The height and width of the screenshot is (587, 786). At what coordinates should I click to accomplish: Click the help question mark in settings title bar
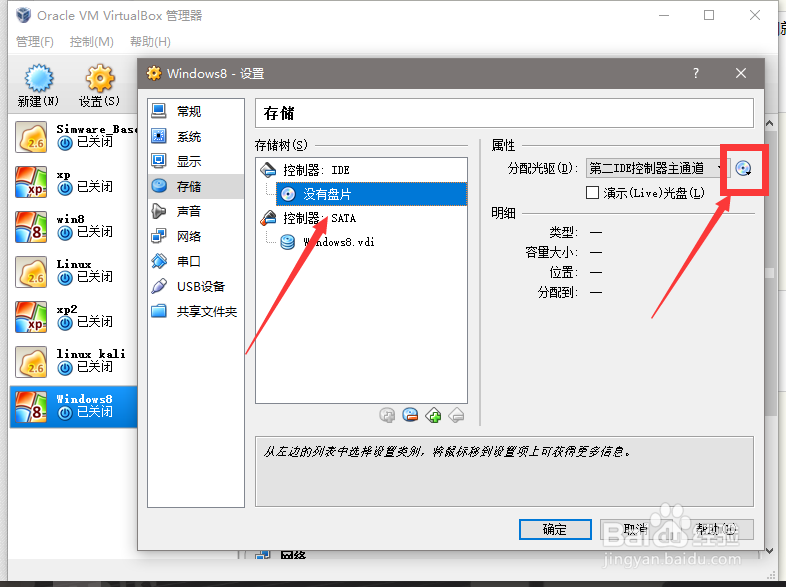(696, 73)
